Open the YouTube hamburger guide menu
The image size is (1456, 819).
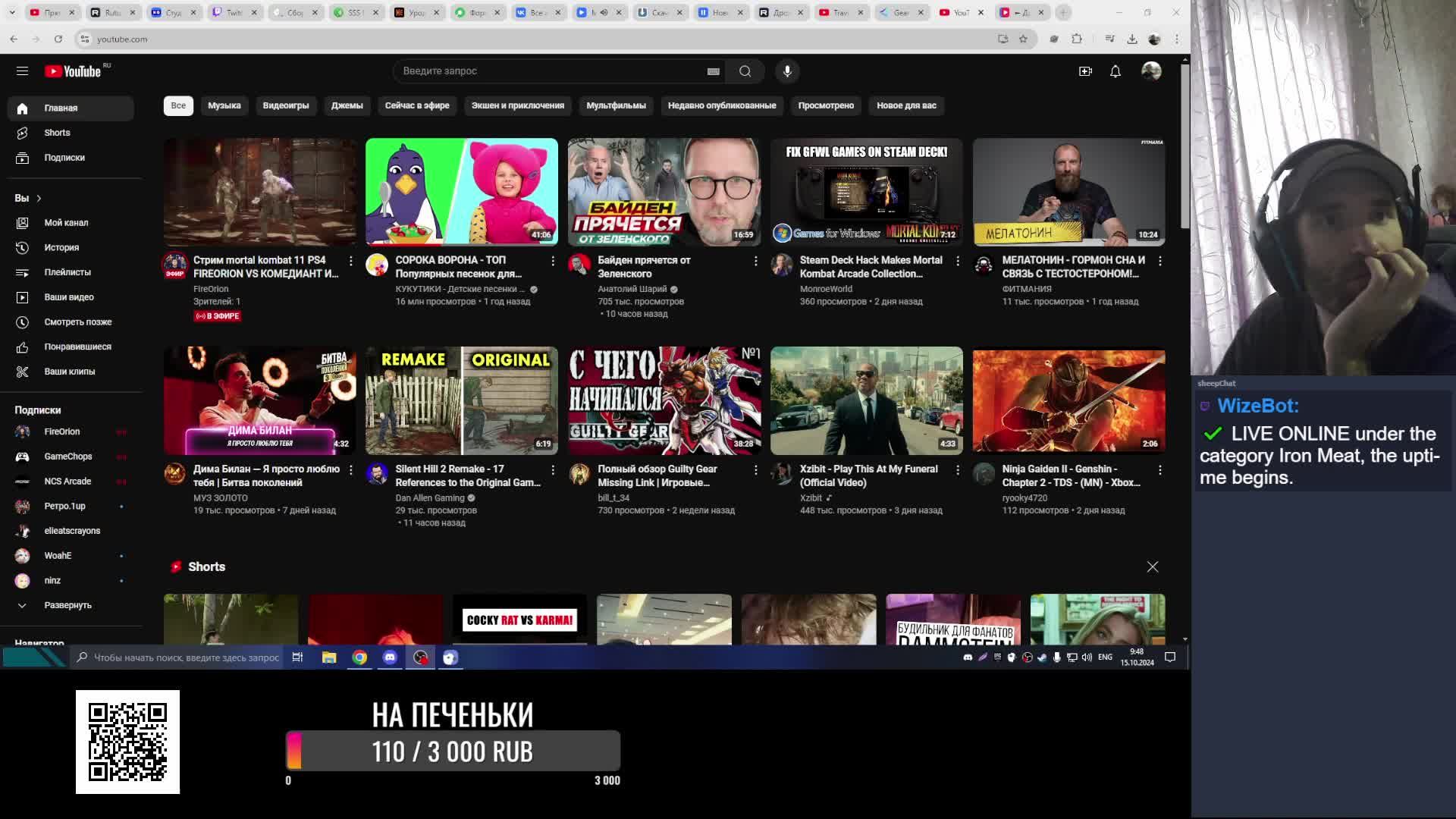pyautogui.click(x=22, y=71)
